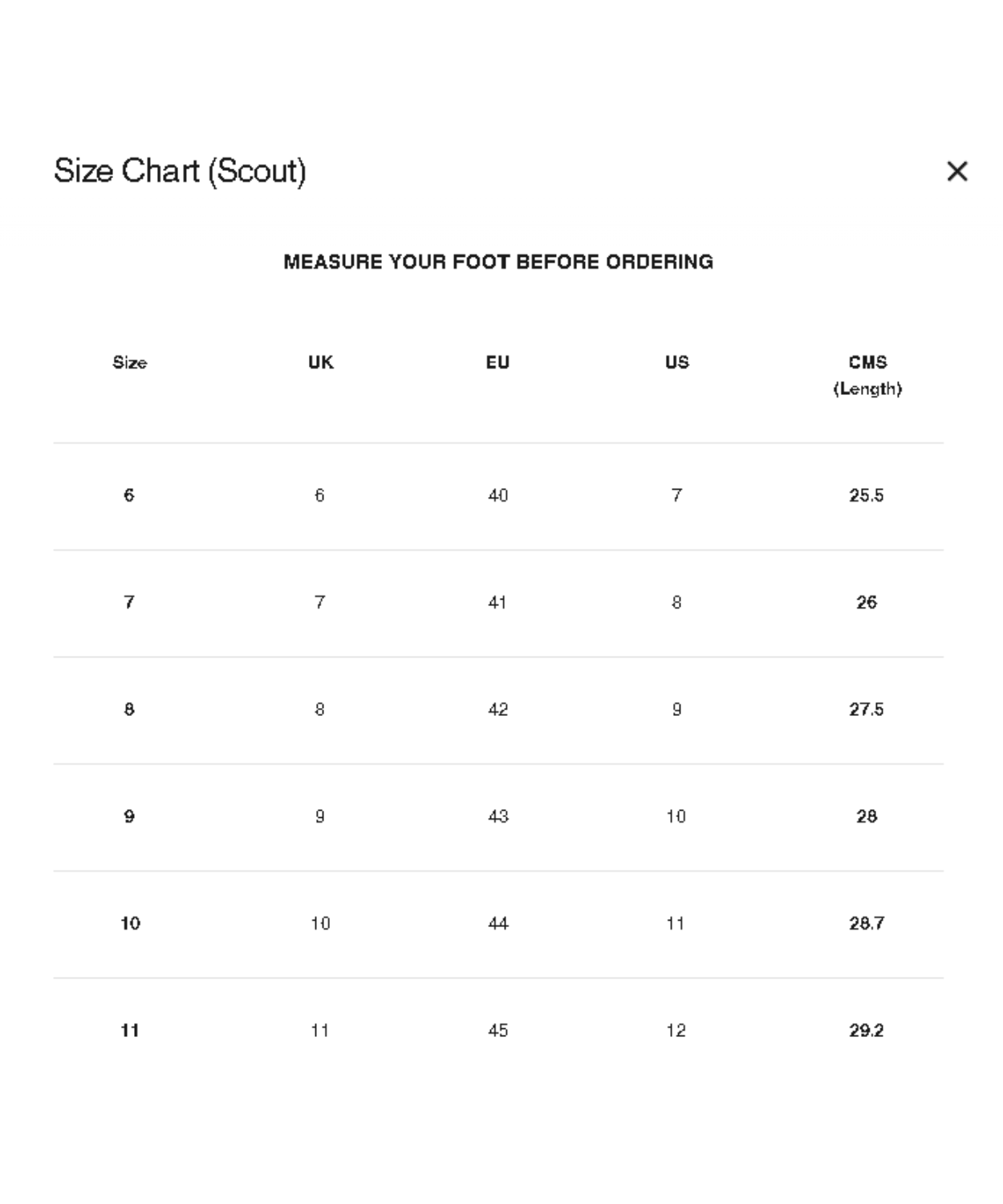1003x1204 pixels.
Task: Select the 29.2 cm length value
Action: 866,1031
